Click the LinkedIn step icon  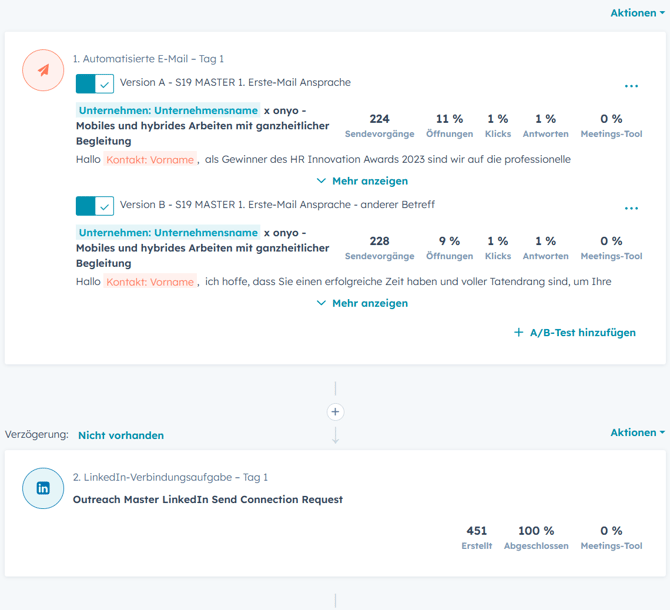point(43,488)
